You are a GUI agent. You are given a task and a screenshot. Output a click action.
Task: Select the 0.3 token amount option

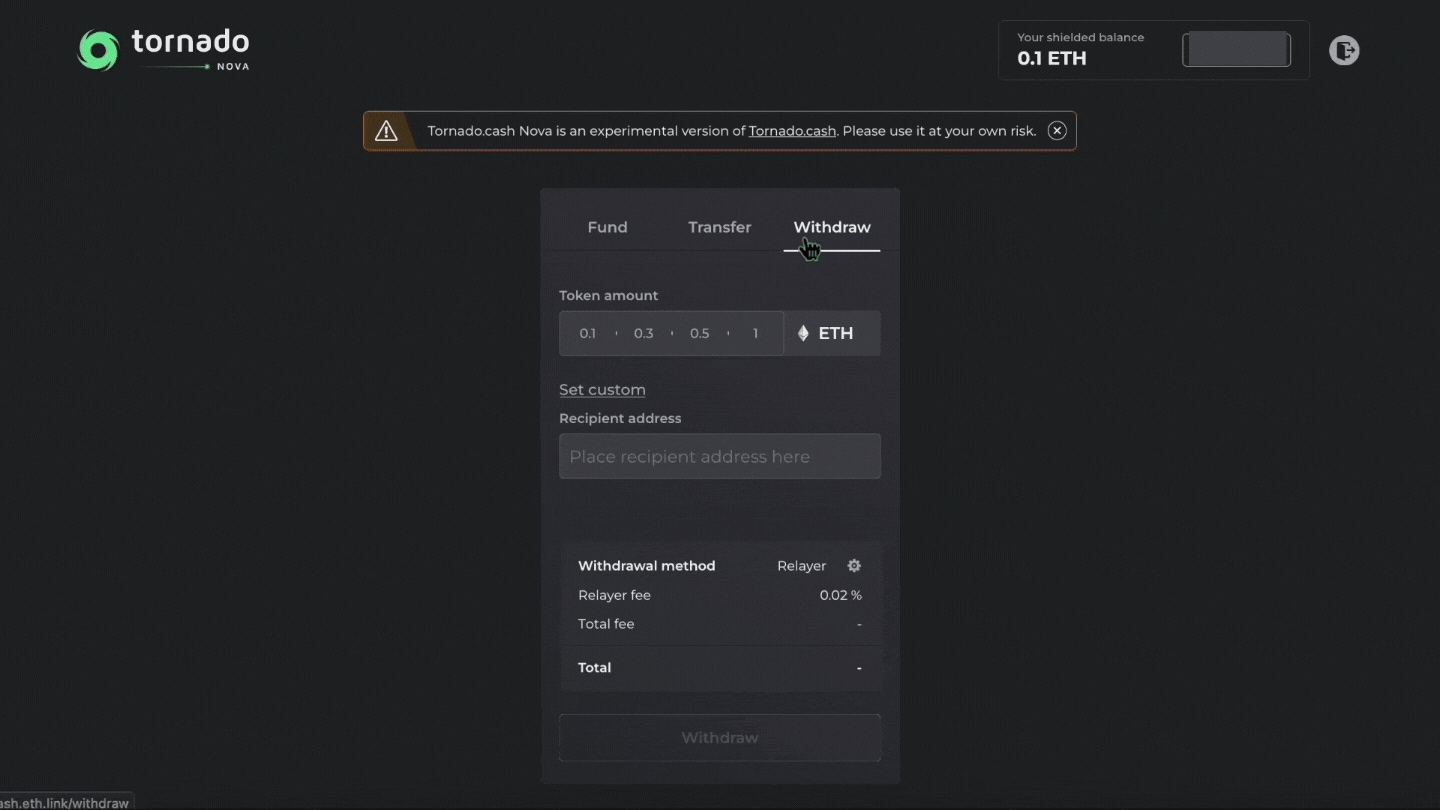[x=643, y=334]
